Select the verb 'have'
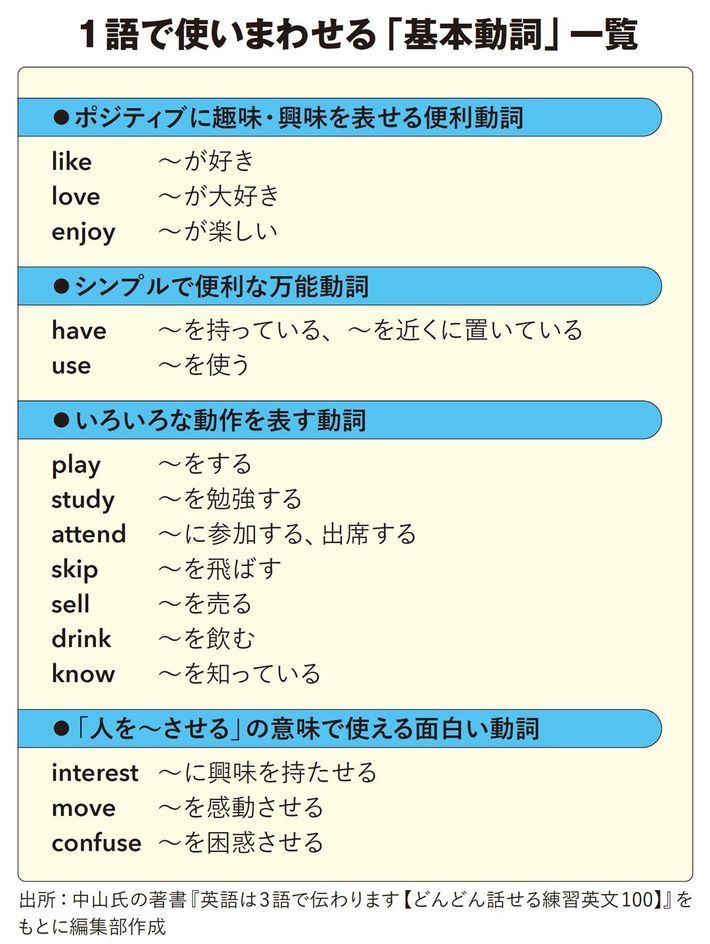Viewport: 710px width, 944px height. click(78, 330)
